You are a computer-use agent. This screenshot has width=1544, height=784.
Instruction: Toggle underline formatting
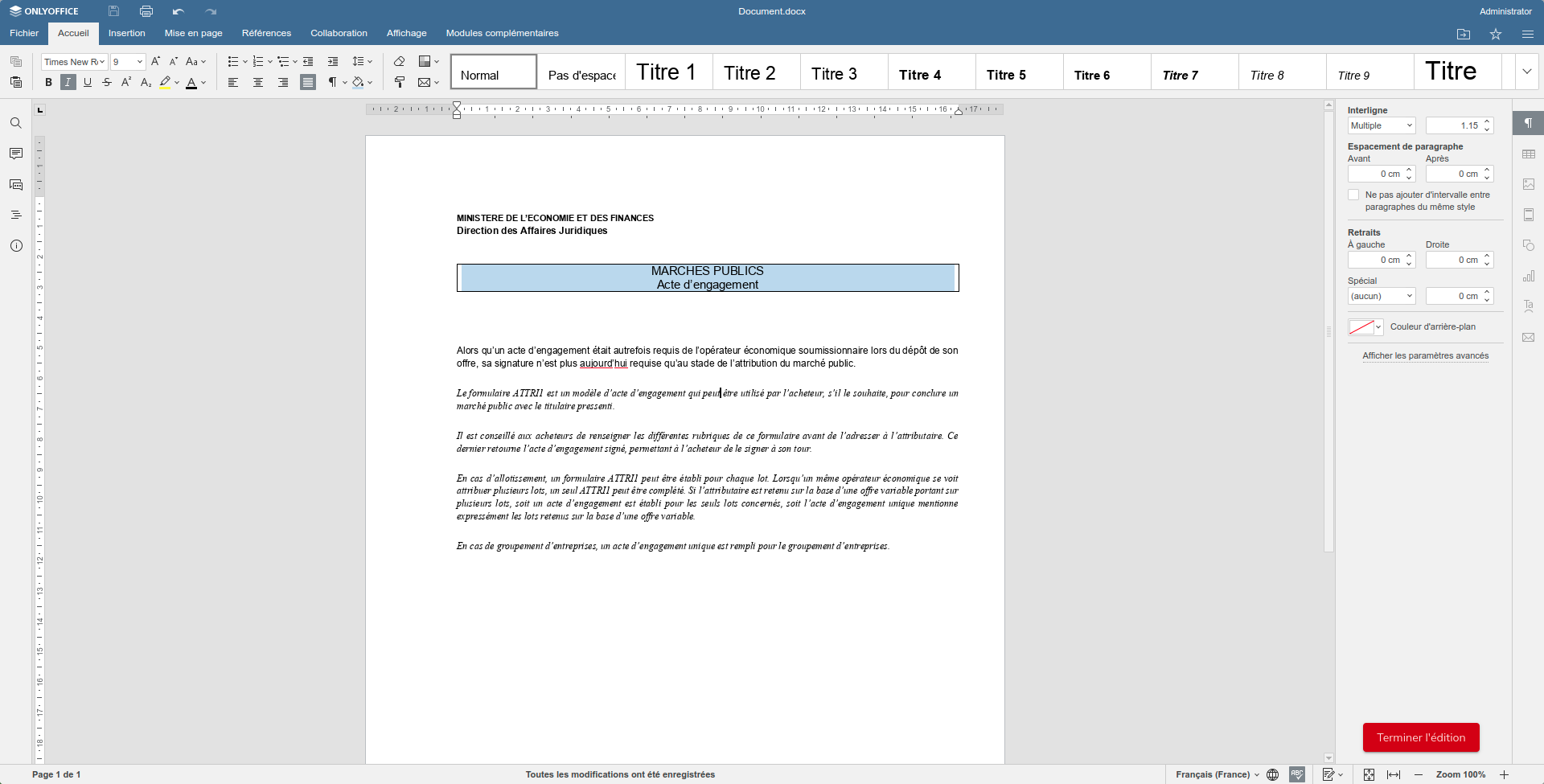click(x=87, y=82)
